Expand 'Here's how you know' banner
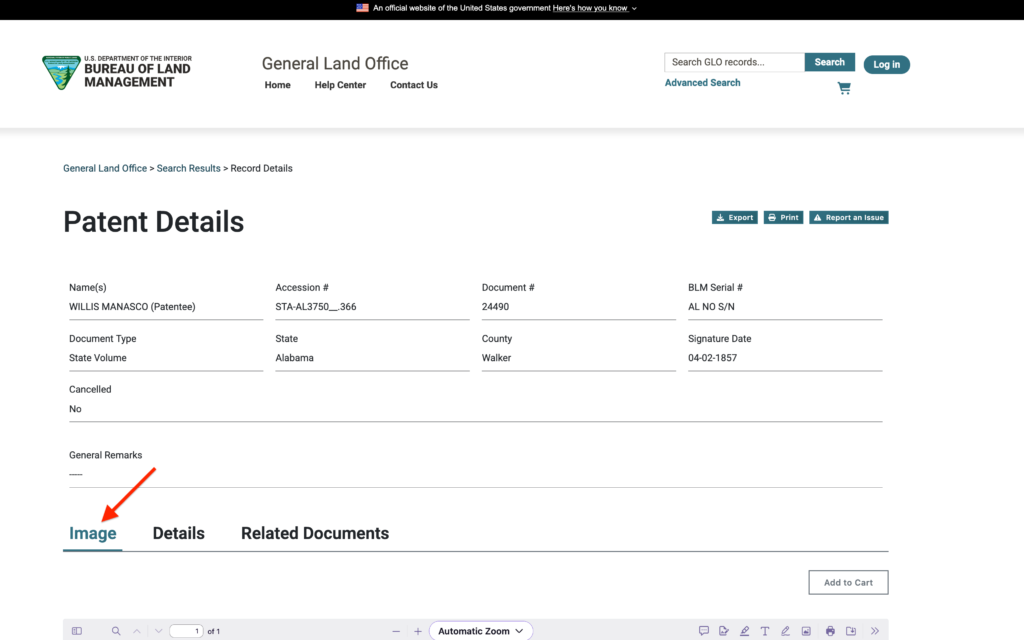1024x640 pixels. 594,8
